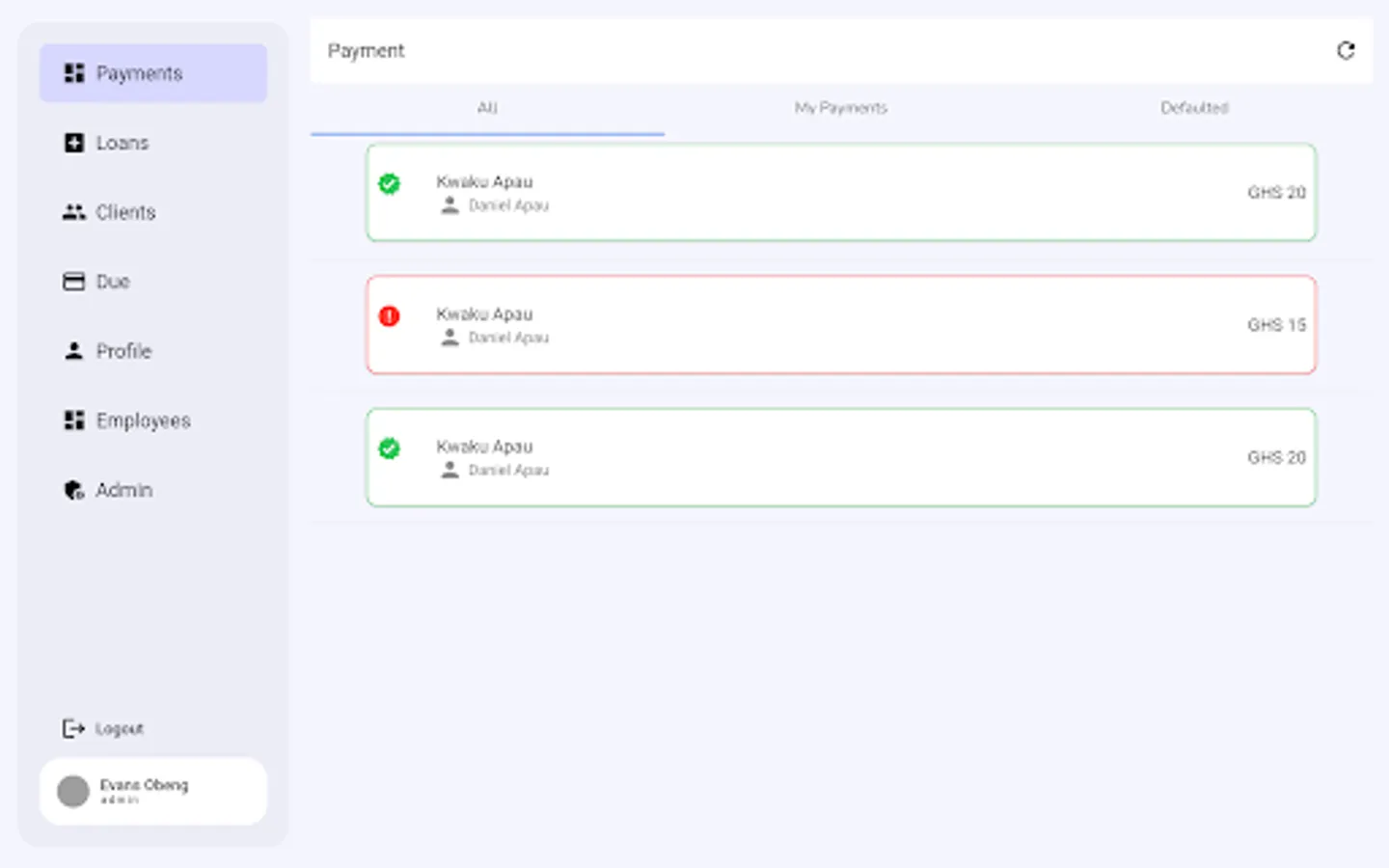Screen dimensions: 1389x868
Task: Click the red error icon on GHS 15 payment
Action: point(390,316)
